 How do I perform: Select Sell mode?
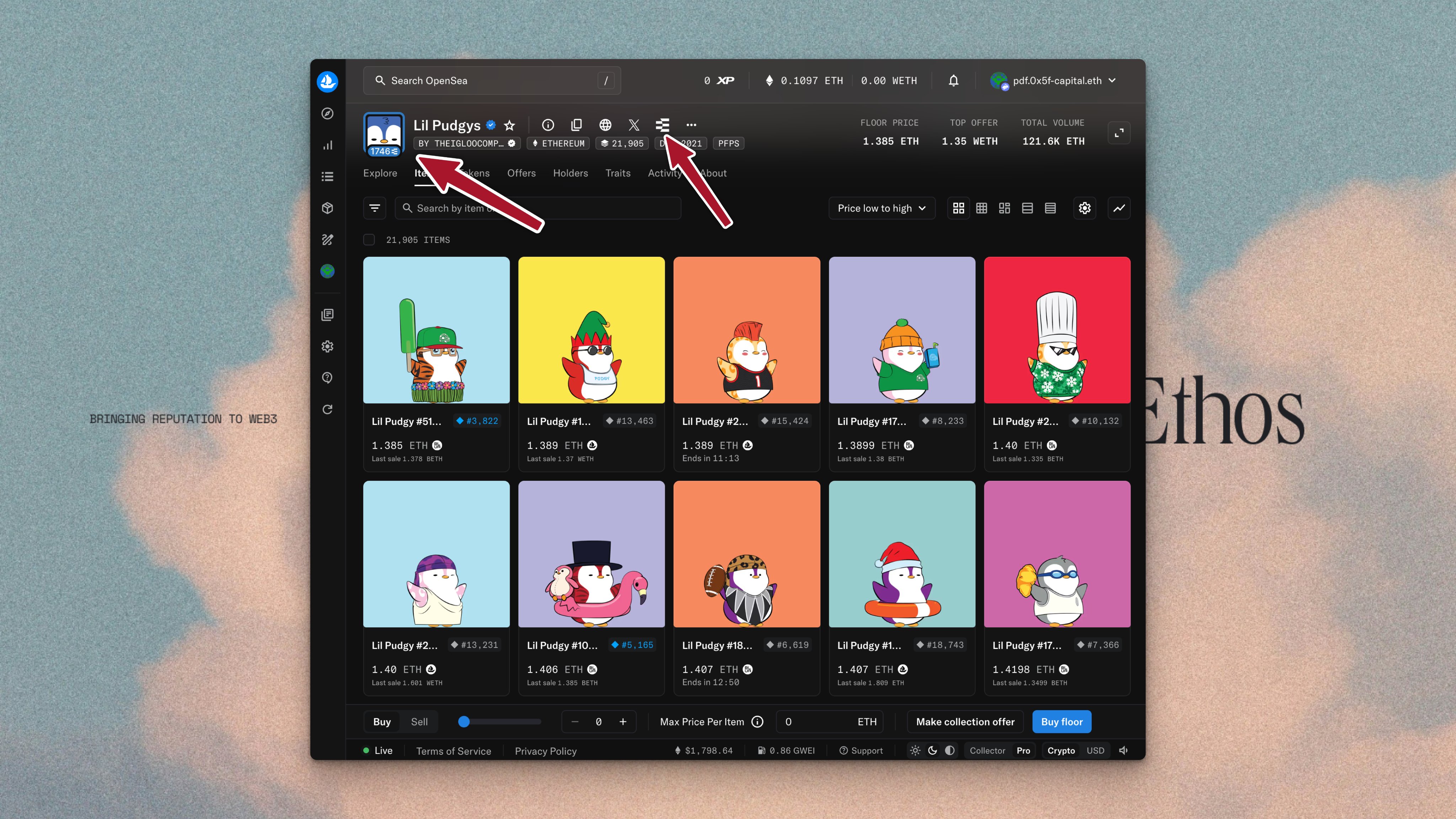[x=419, y=722]
